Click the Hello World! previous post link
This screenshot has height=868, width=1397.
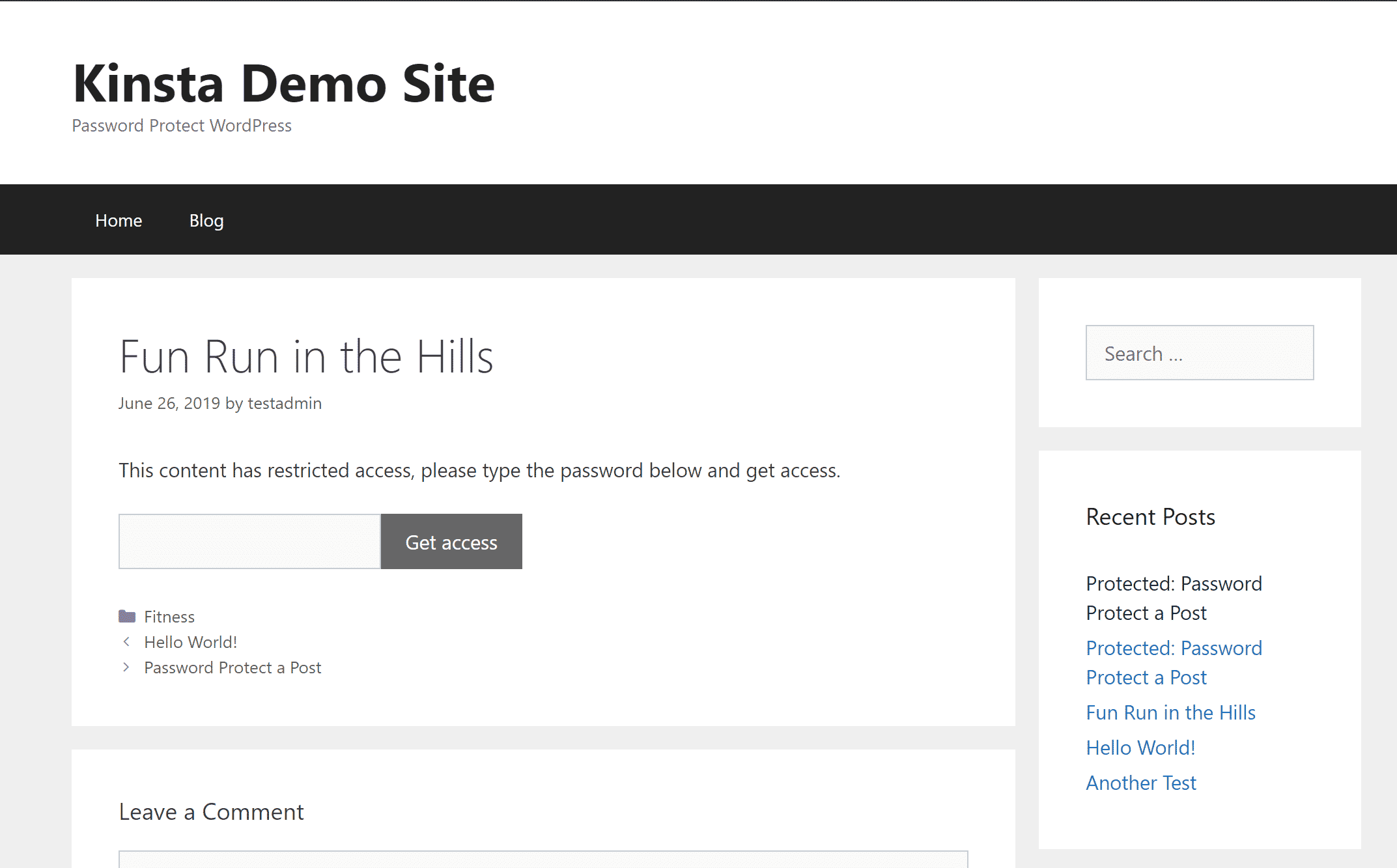click(x=191, y=642)
